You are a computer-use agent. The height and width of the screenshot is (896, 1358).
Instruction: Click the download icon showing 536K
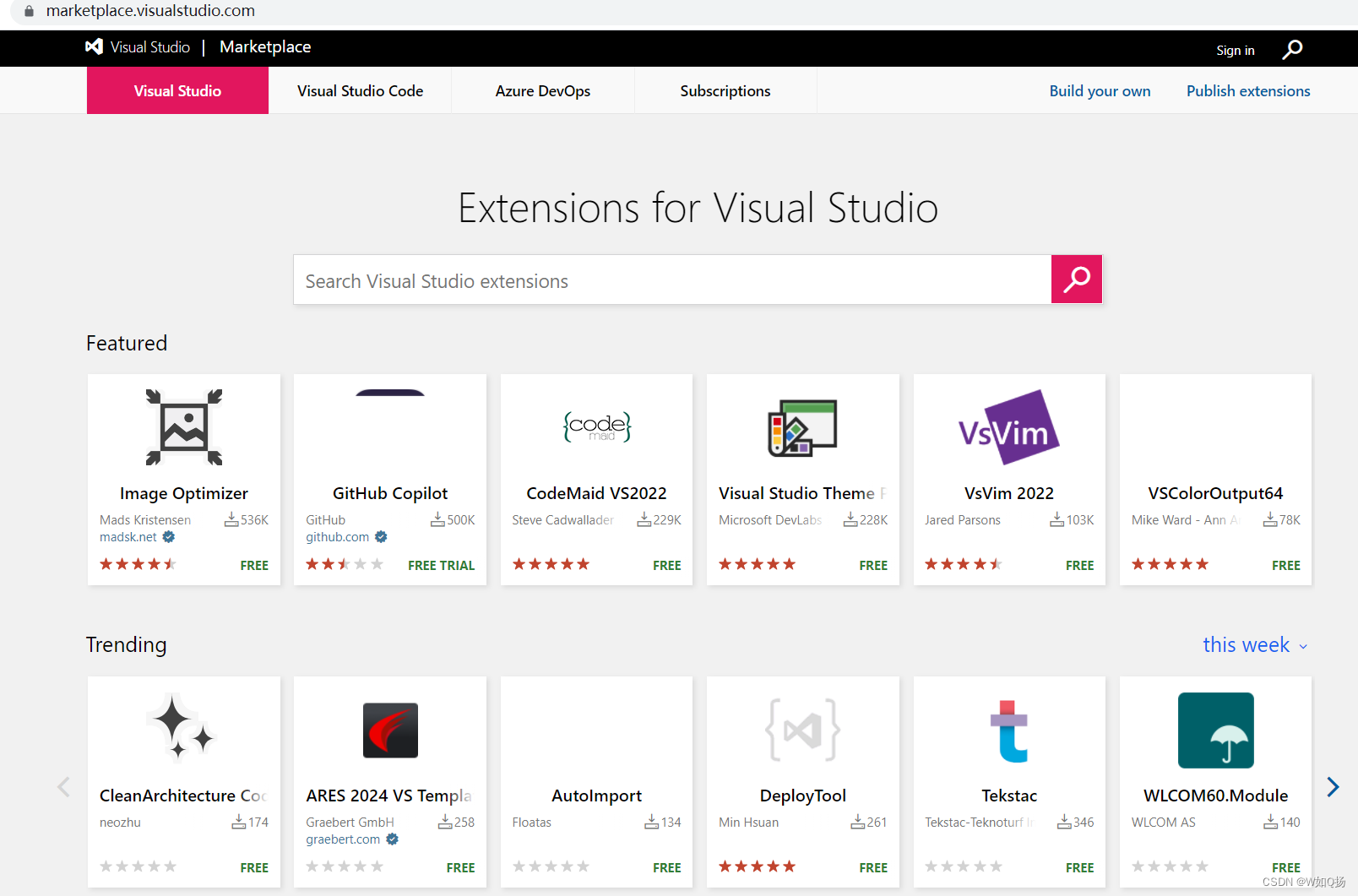click(231, 520)
